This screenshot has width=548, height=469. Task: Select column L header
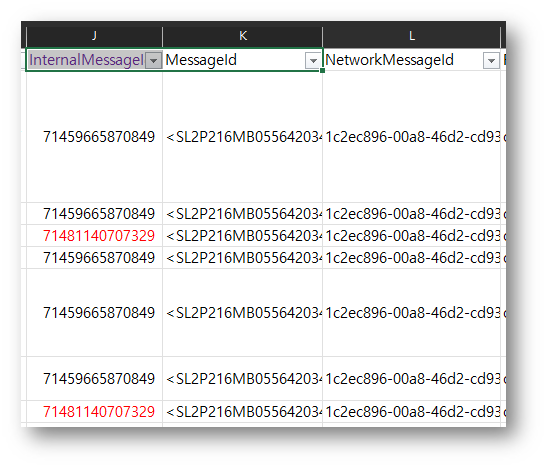[412, 36]
